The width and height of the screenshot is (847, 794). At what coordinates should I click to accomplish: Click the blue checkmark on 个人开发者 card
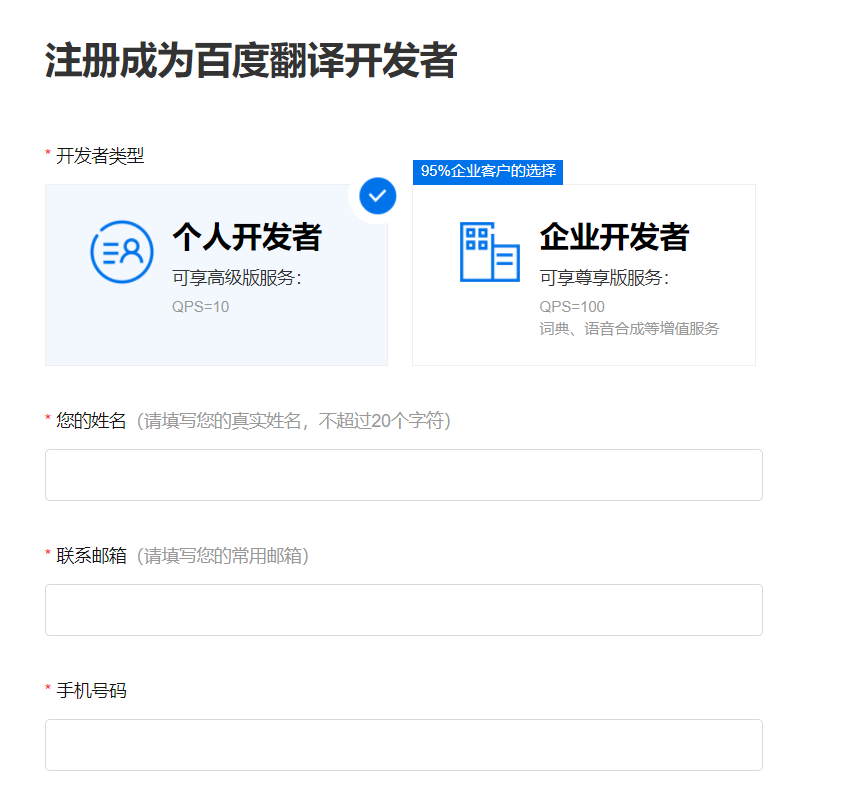[x=377, y=196]
